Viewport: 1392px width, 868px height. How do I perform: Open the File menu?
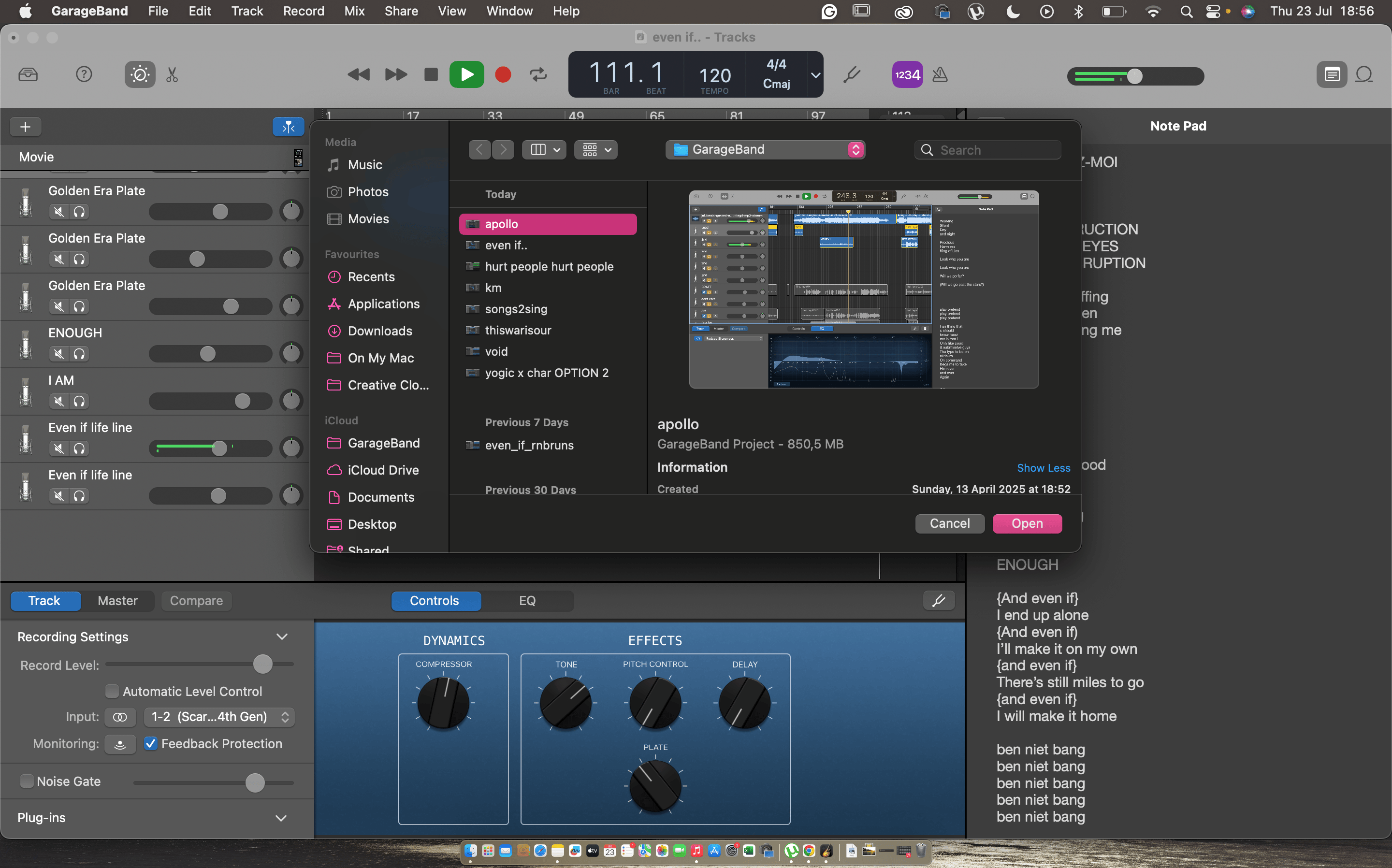pos(158,11)
